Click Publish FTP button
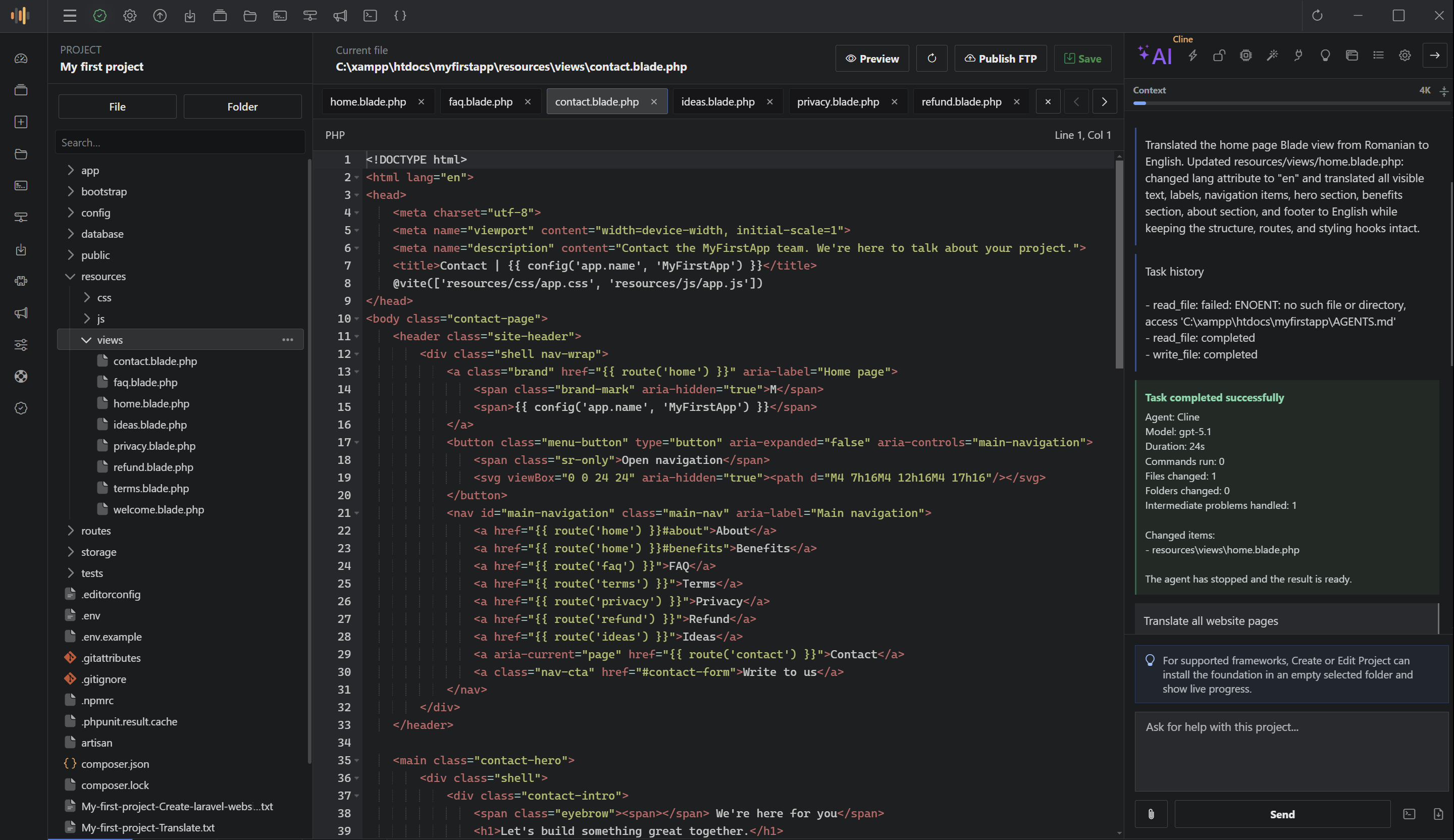The height and width of the screenshot is (840, 1454). click(x=1000, y=58)
